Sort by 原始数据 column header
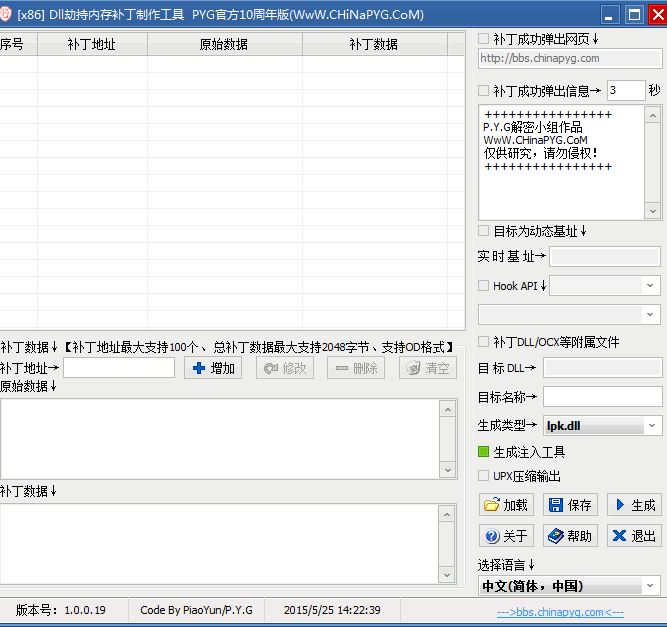Viewport: 667px width, 627px height. coord(225,44)
